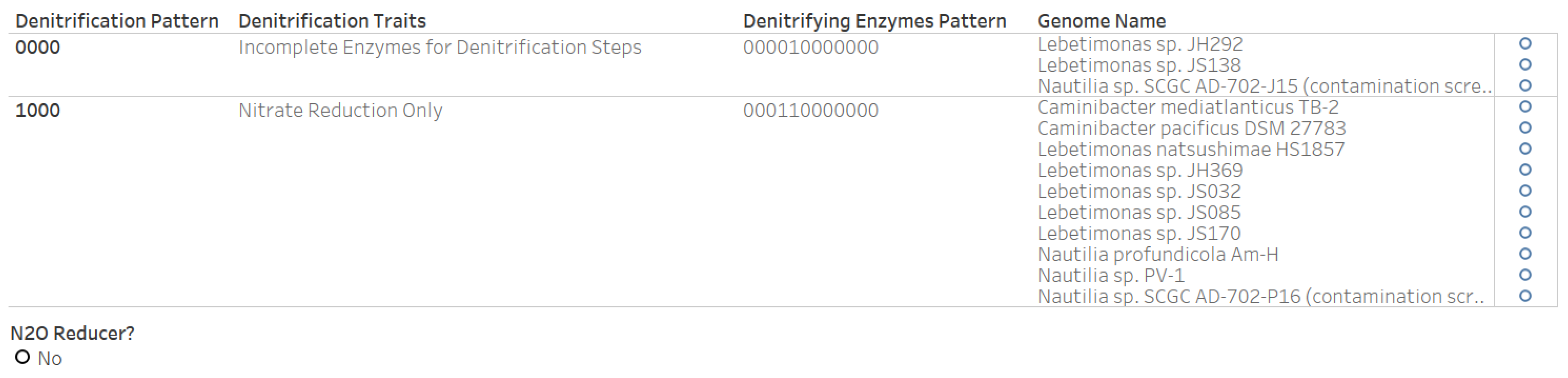Click circle marker beside Nautilia sp. PV-1
The image size is (1568, 378).
tap(1525, 275)
